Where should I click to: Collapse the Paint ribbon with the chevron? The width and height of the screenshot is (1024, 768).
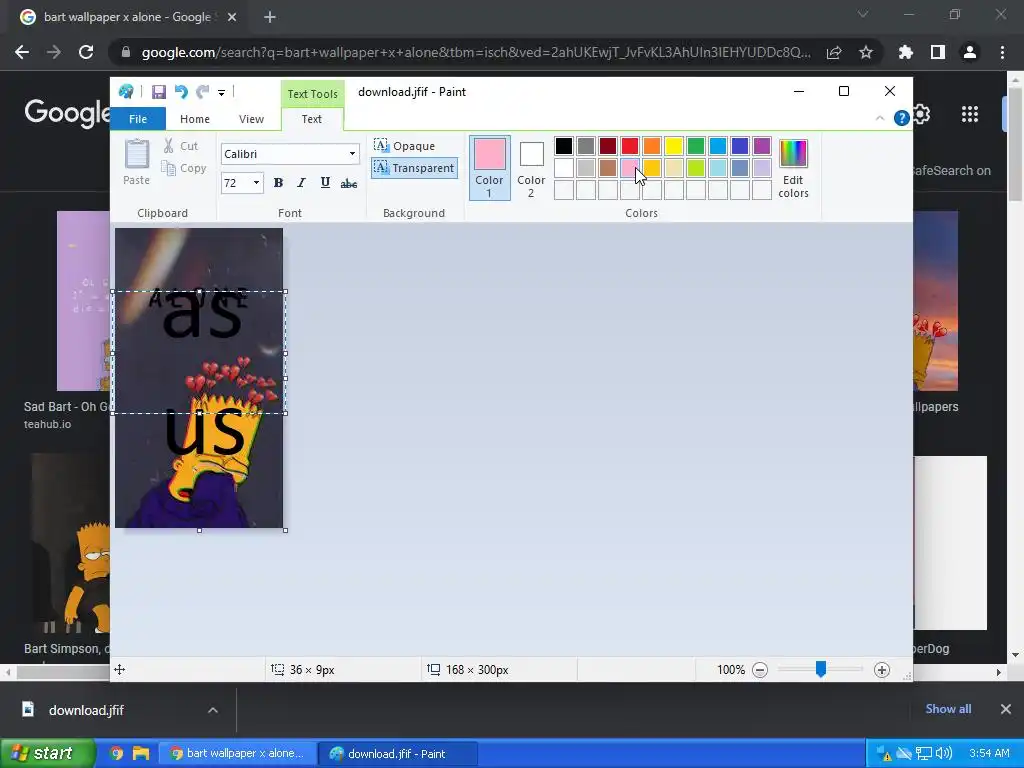[x=880, y=118]
